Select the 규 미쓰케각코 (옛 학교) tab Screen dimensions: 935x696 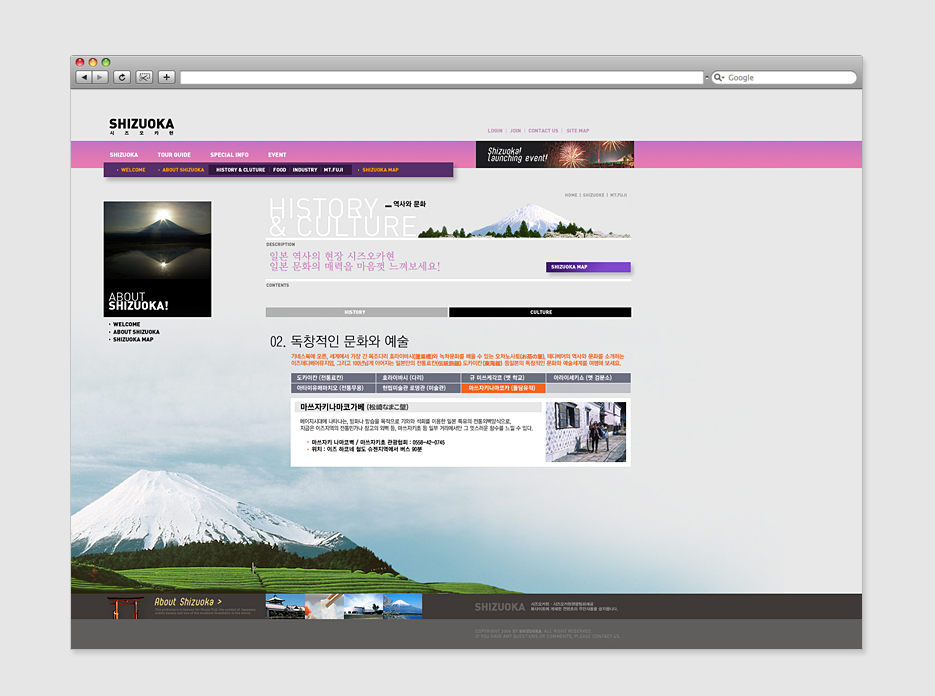pyautogui.click(x=503, y=378)
